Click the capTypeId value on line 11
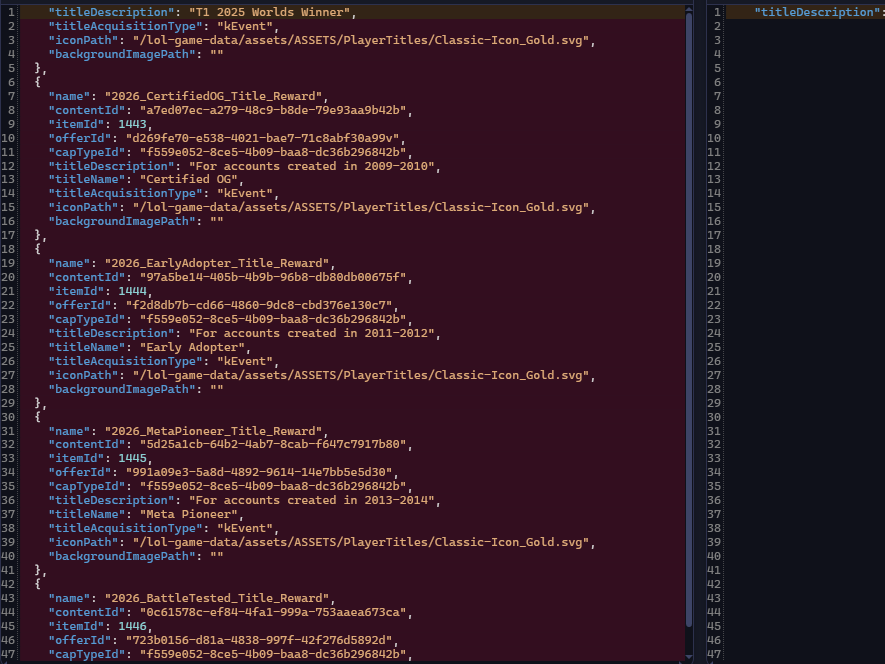This screenshot has width=885, height=664. point(273,152)
